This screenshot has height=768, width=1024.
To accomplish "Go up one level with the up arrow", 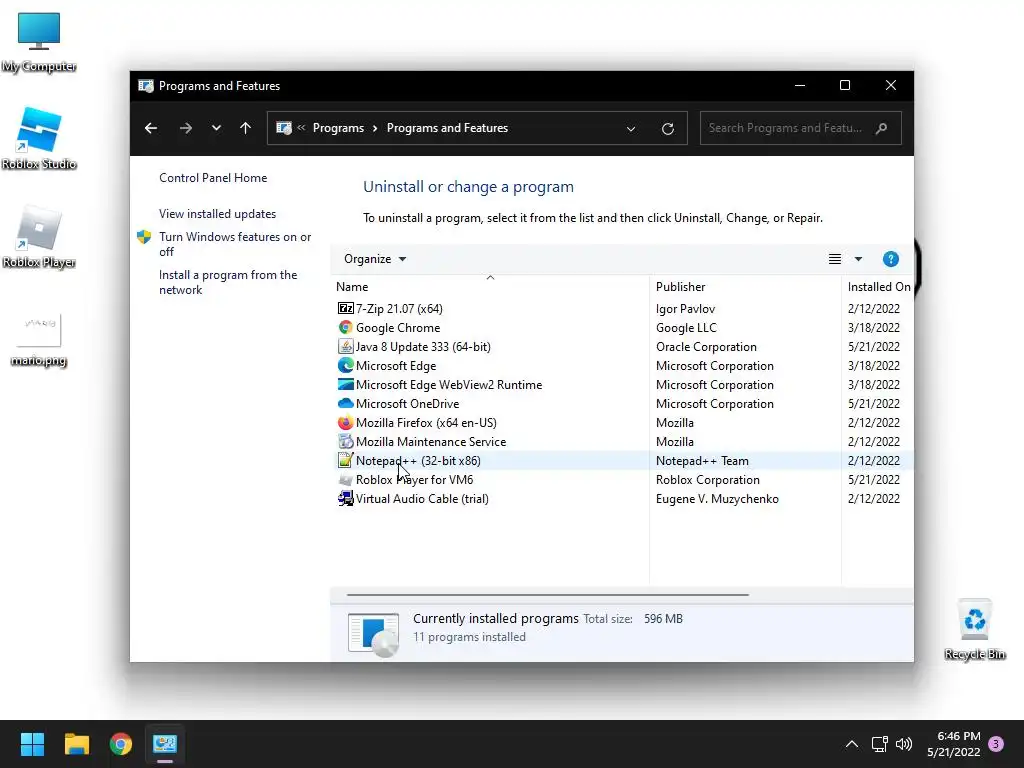I will (x=246, y=128).
